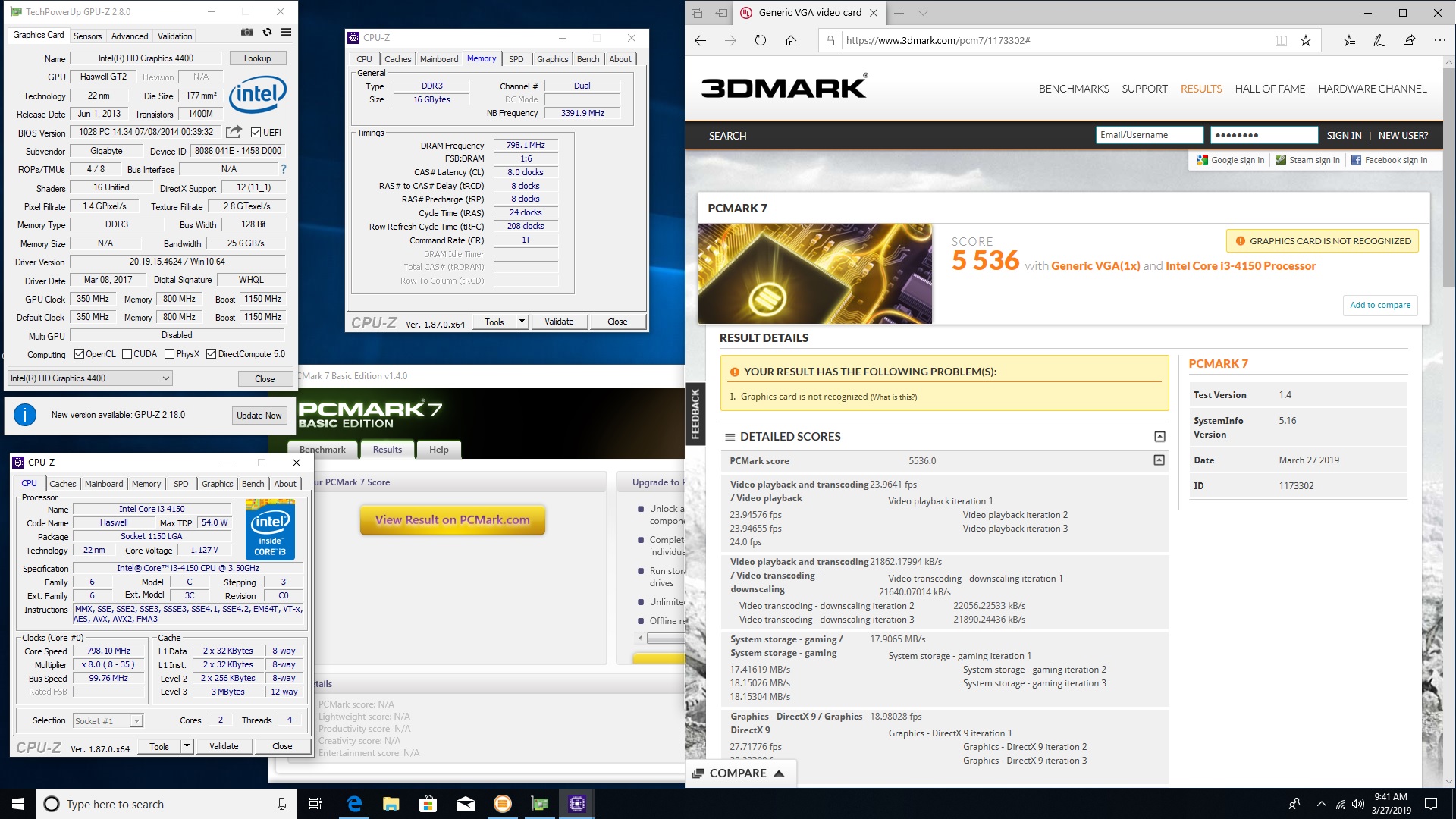Open the SPD tab in the memory CPU-Z window
Screen dimensions: 1456x819
coord(516,59)
